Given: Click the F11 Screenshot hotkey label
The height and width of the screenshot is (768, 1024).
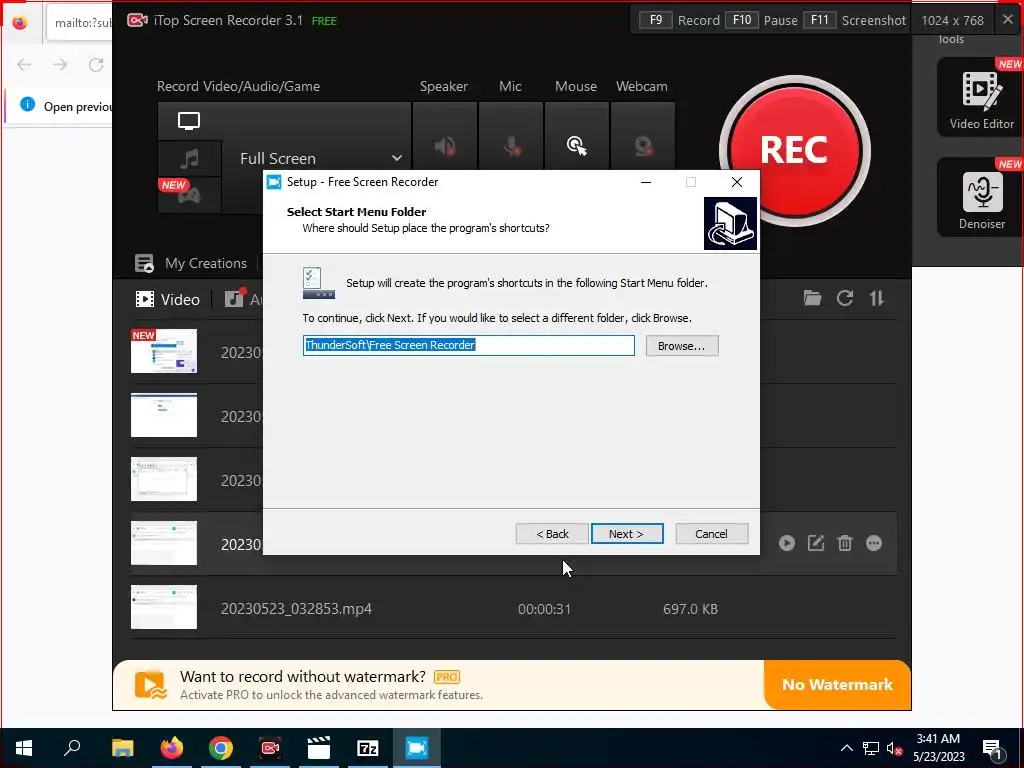Looking at the screenshot, I should coord(855,20).
